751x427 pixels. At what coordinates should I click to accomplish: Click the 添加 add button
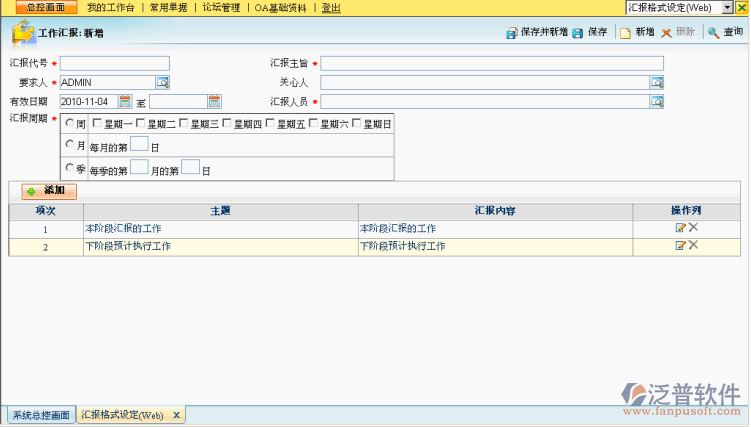(x=49, y=191)
